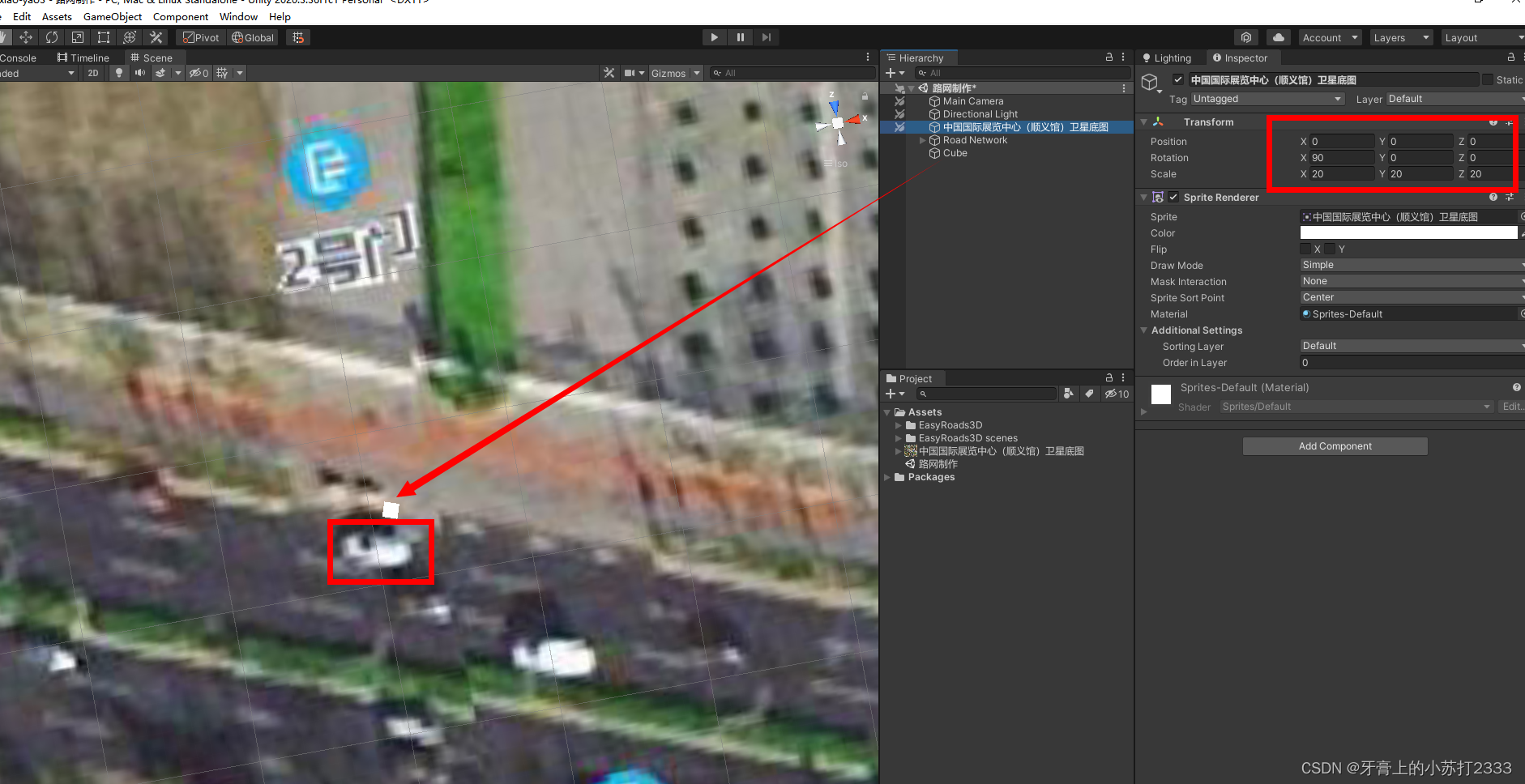The height and width of the screenshot is (784, 1525).
Task: Open Sorting Layer dropdown
Action: click(1412, 346)
